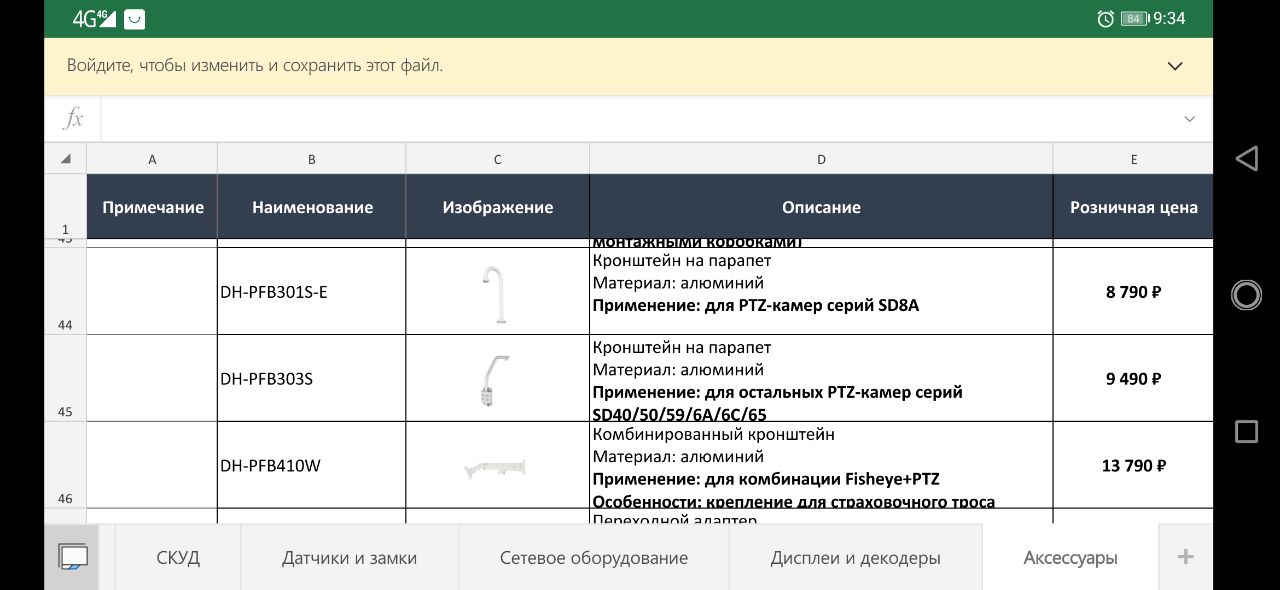Switch to the Датчики и замки sheet tab
The height and width of the screenshot is (590, 1280).
349,557
